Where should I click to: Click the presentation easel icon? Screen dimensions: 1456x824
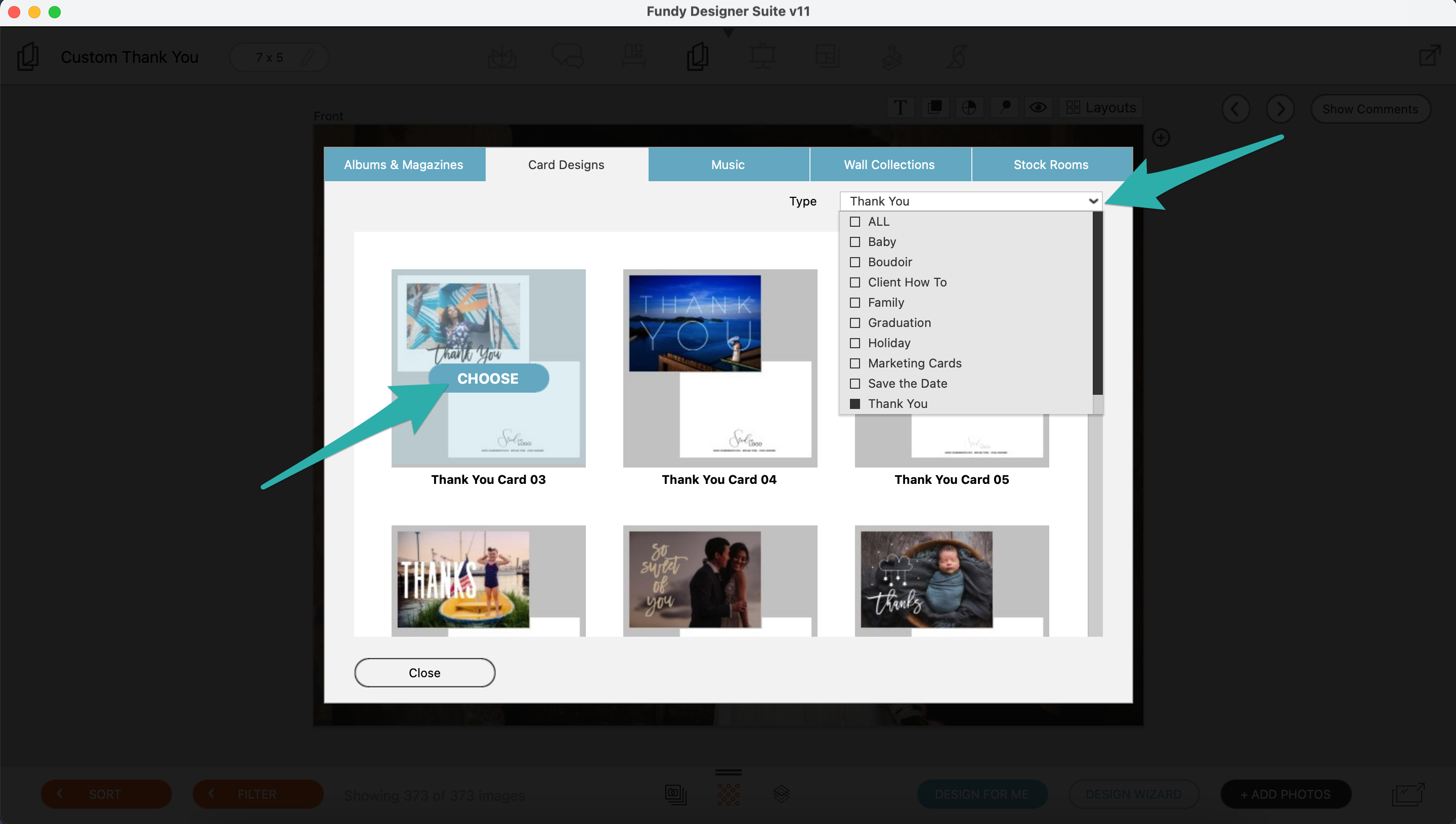762,57
